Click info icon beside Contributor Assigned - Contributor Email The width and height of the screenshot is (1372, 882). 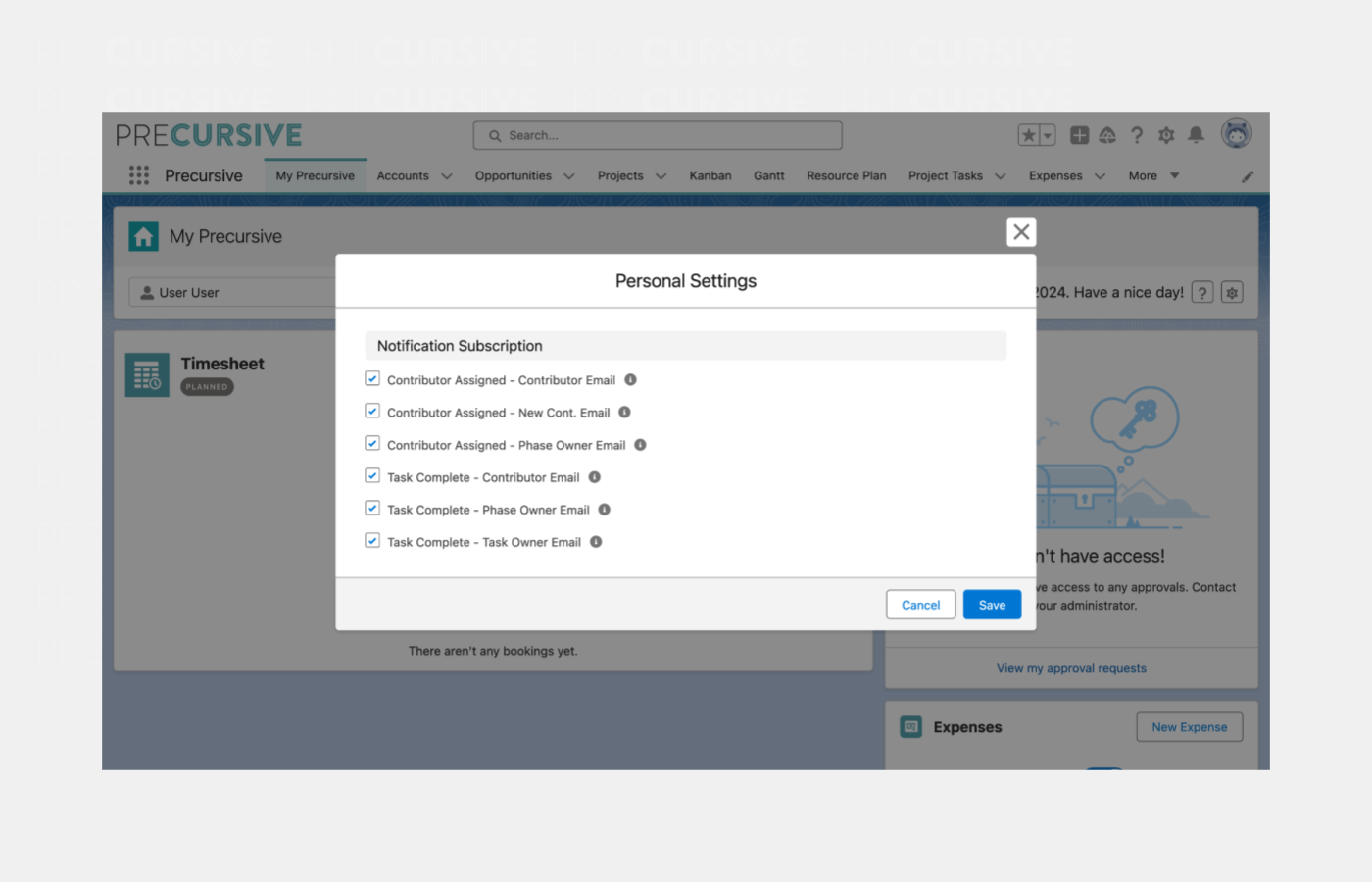(x=630, y=380)
